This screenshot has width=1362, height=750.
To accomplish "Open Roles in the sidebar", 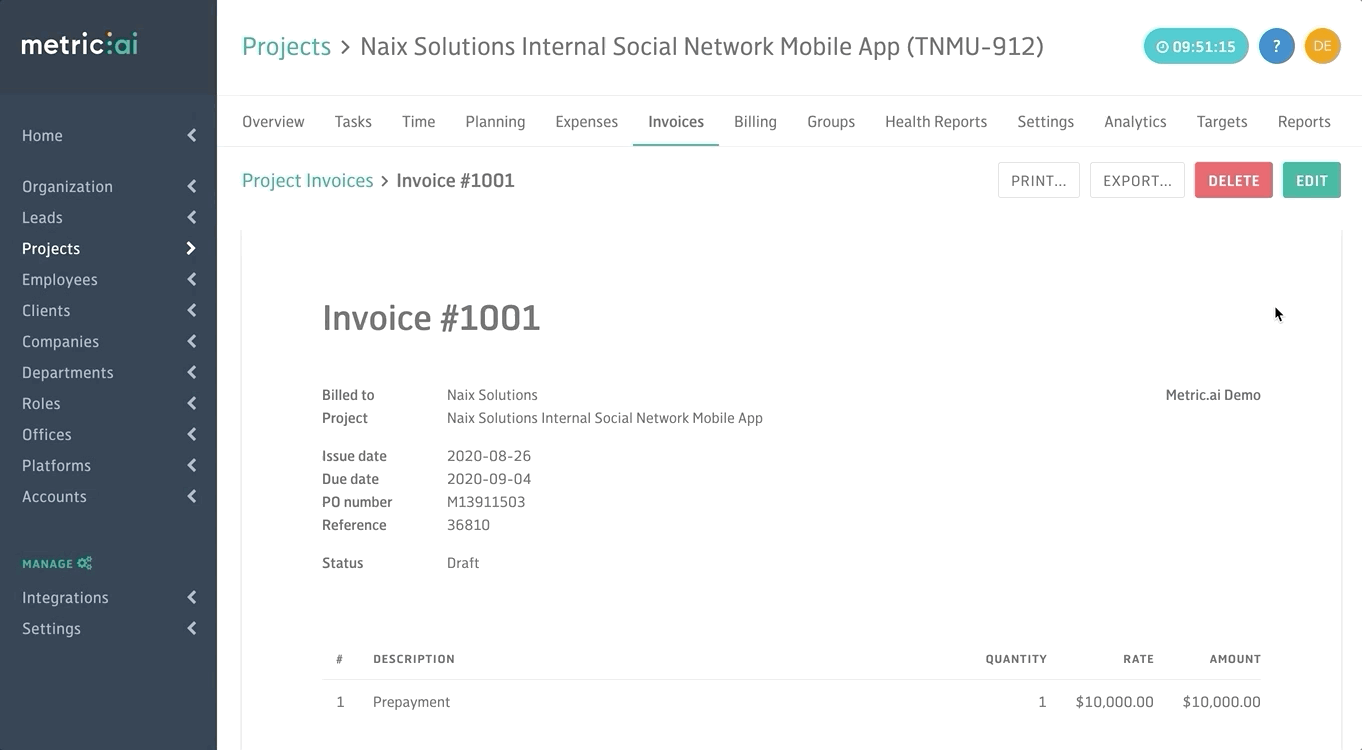I will point(41,403).
